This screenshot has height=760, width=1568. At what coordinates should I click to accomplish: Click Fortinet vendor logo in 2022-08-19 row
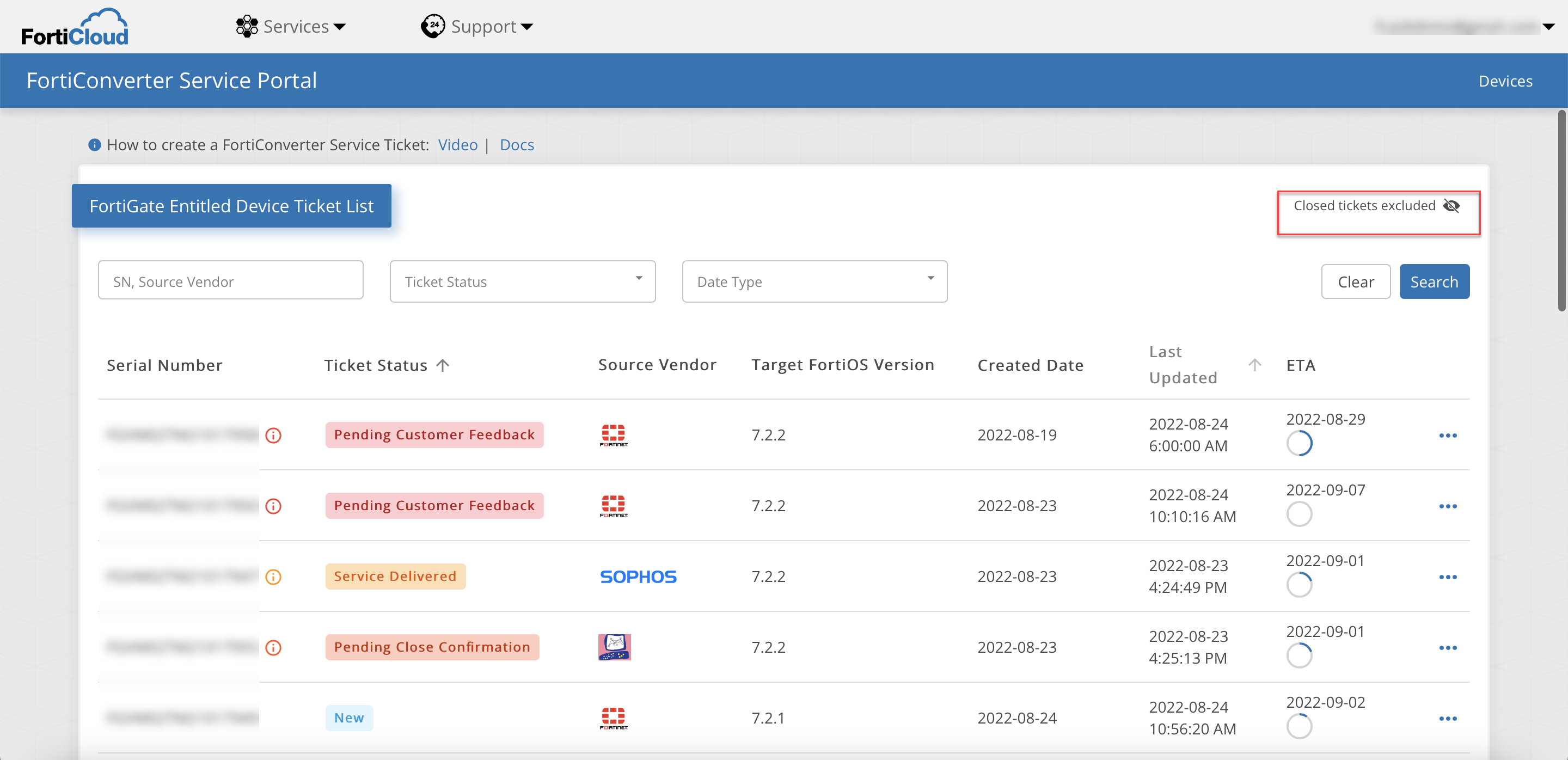[x=614, y=435]
